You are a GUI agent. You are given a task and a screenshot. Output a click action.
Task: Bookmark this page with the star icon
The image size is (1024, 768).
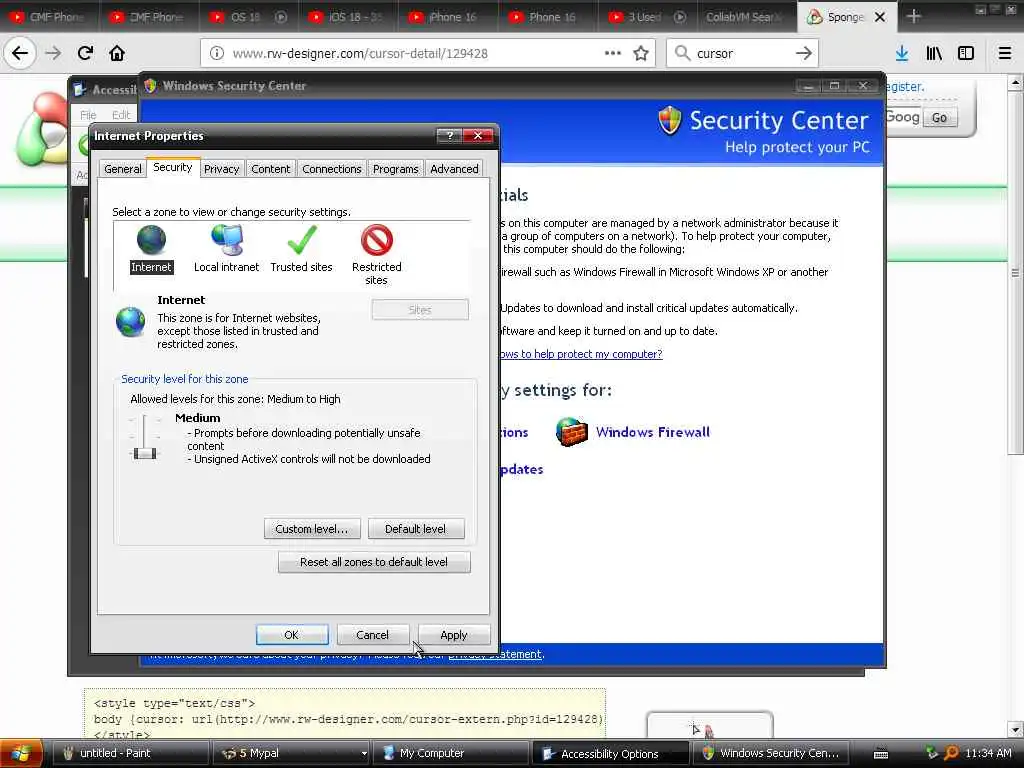click(641, 53)
